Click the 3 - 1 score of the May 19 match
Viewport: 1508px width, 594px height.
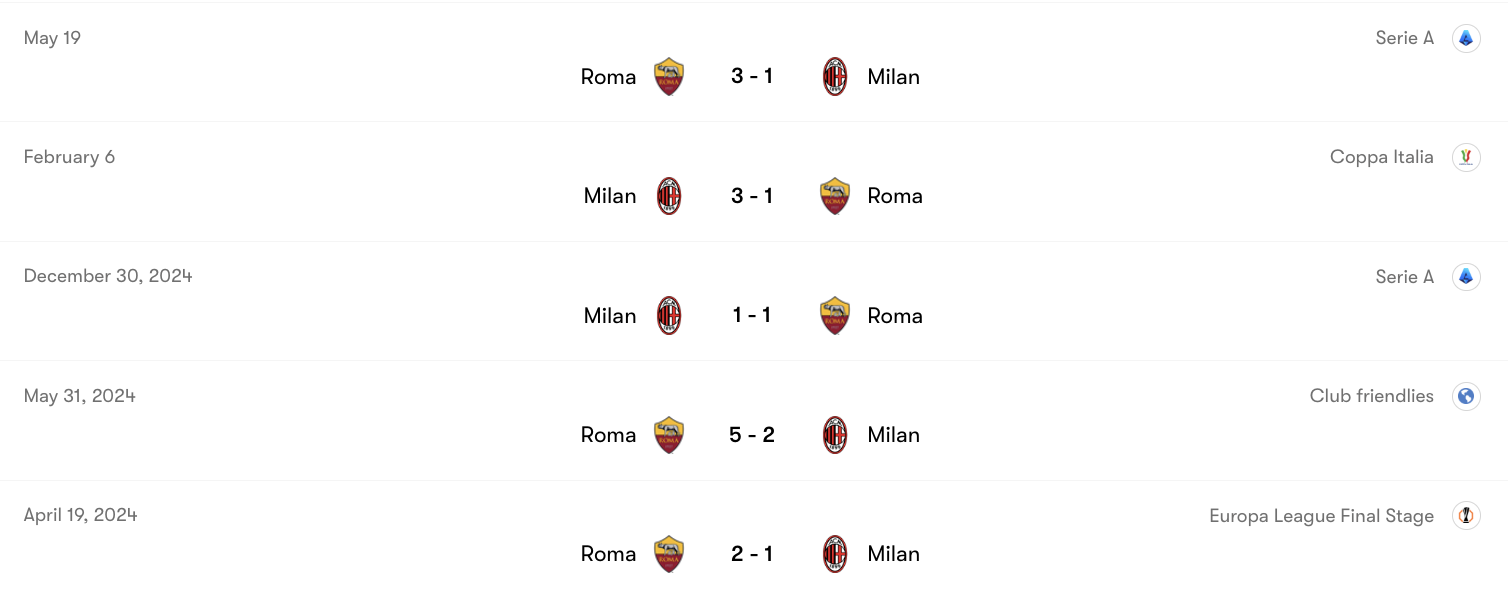click(751, 75)
